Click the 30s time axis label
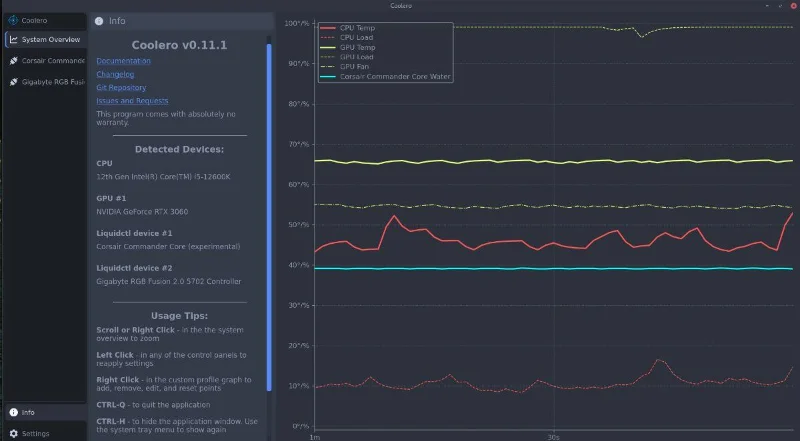The image size is (800, 441). pos(554,437)
